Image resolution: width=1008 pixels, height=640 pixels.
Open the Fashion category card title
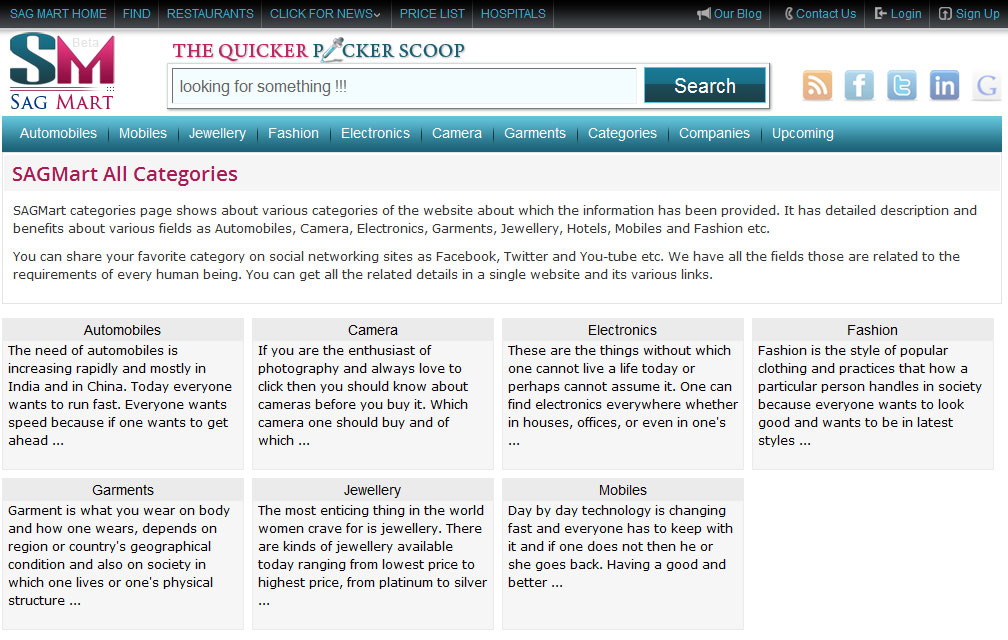coord(872,330)
